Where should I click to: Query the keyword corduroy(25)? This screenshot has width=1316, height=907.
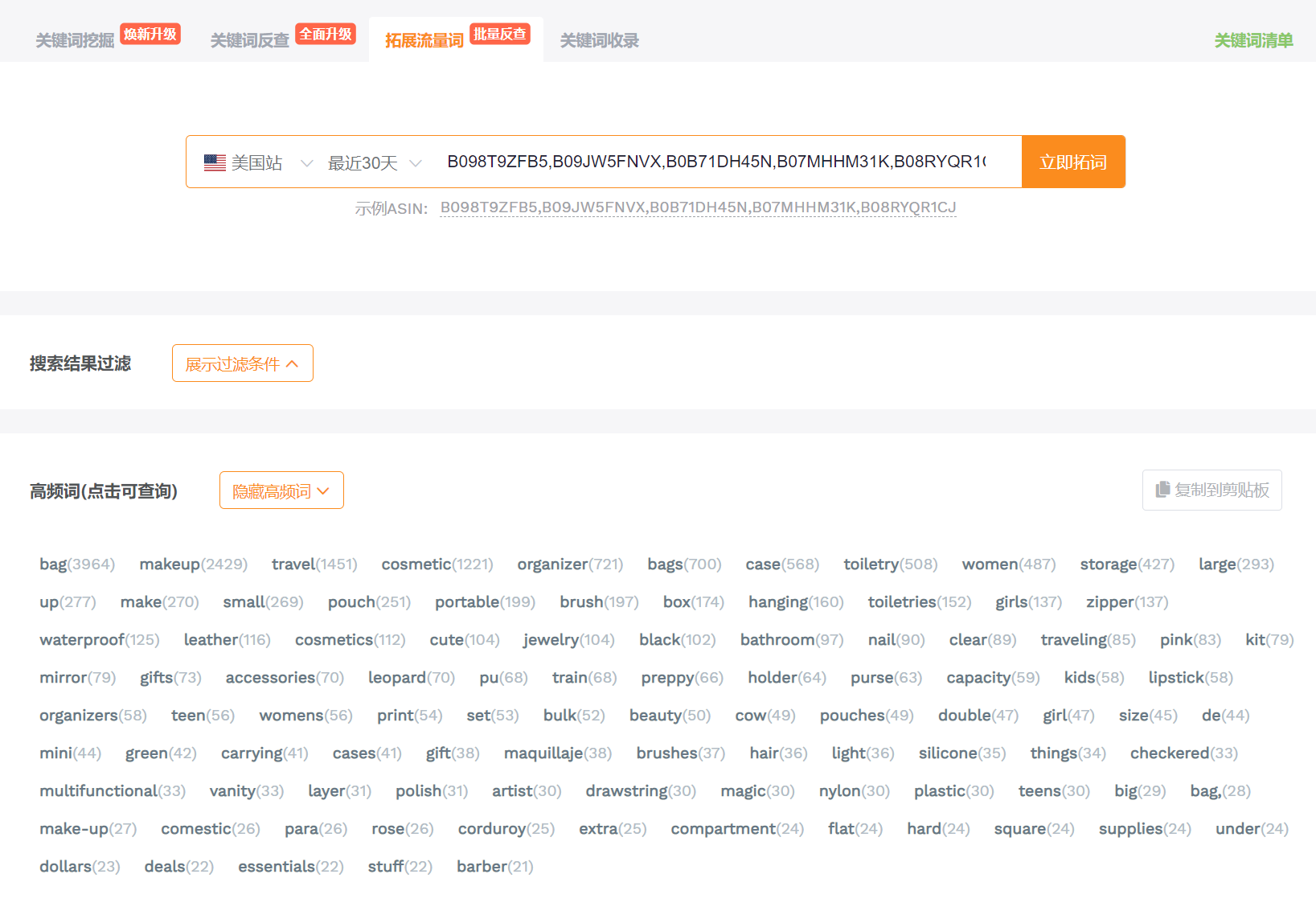506,829
